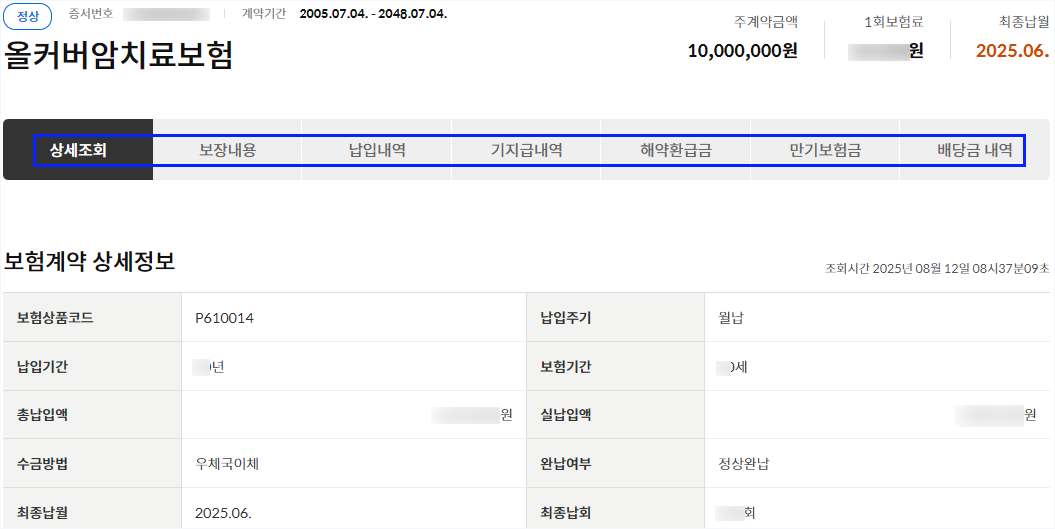Click the 10,000,000원 main contract amount
Viewport: 1055px width, 529px height.
point(743,50)
